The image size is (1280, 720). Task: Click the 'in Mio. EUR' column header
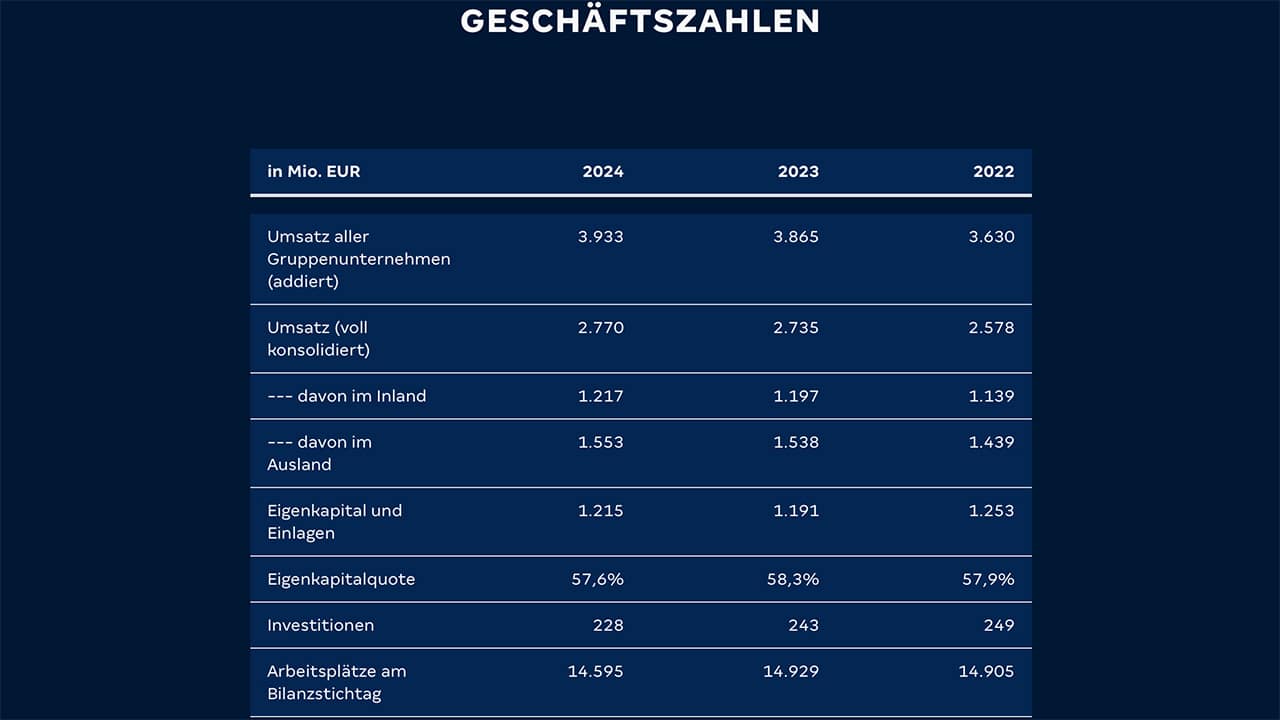(313, 171)
